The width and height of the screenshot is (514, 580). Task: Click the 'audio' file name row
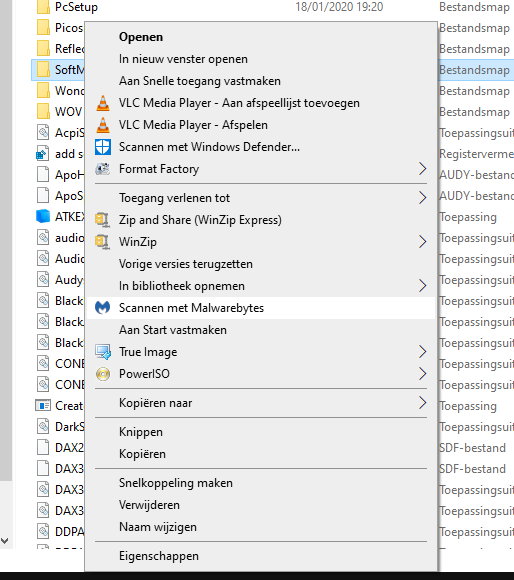pyautogui.click(x=70, y=238)
